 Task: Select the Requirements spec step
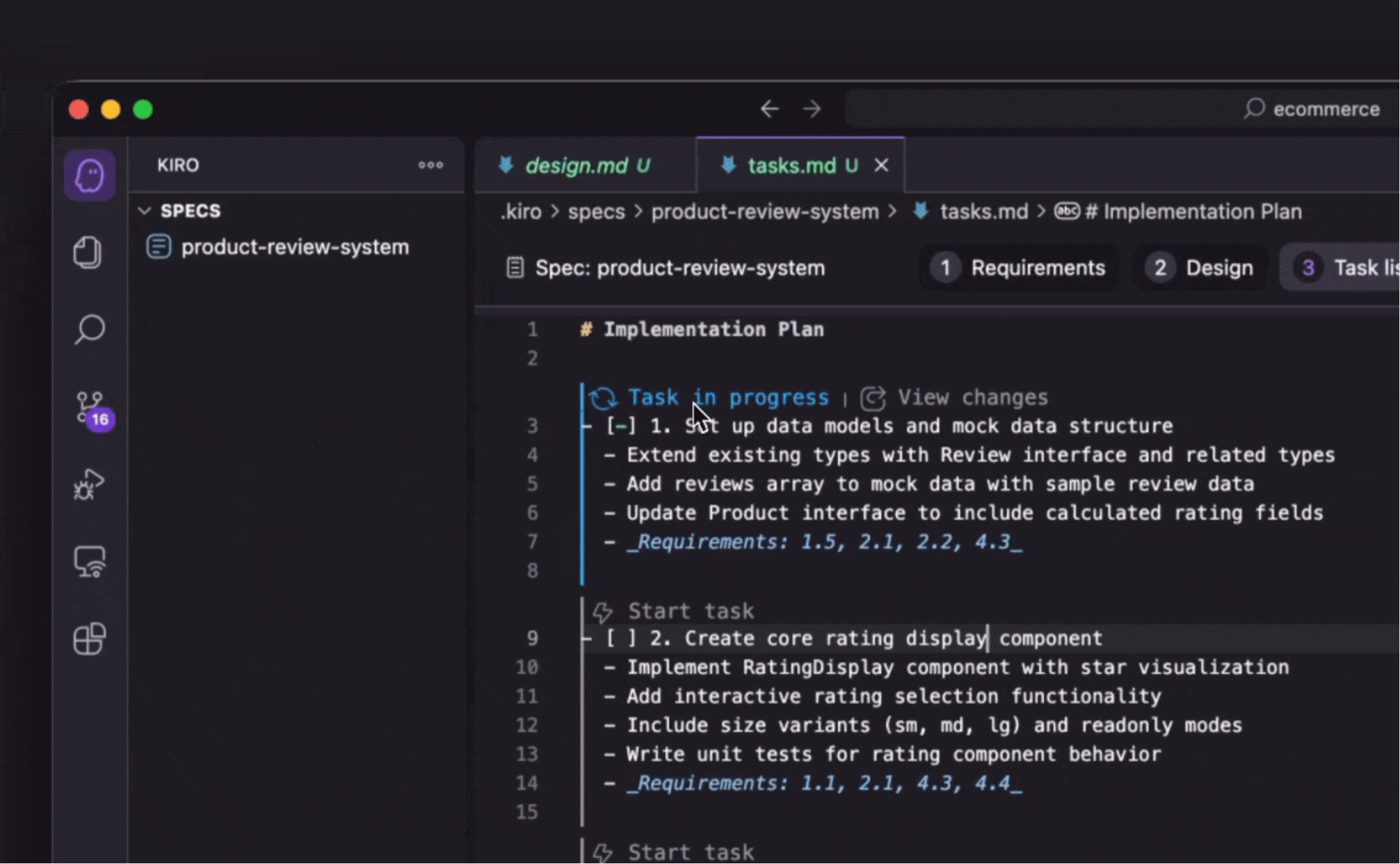point(1019,268)
